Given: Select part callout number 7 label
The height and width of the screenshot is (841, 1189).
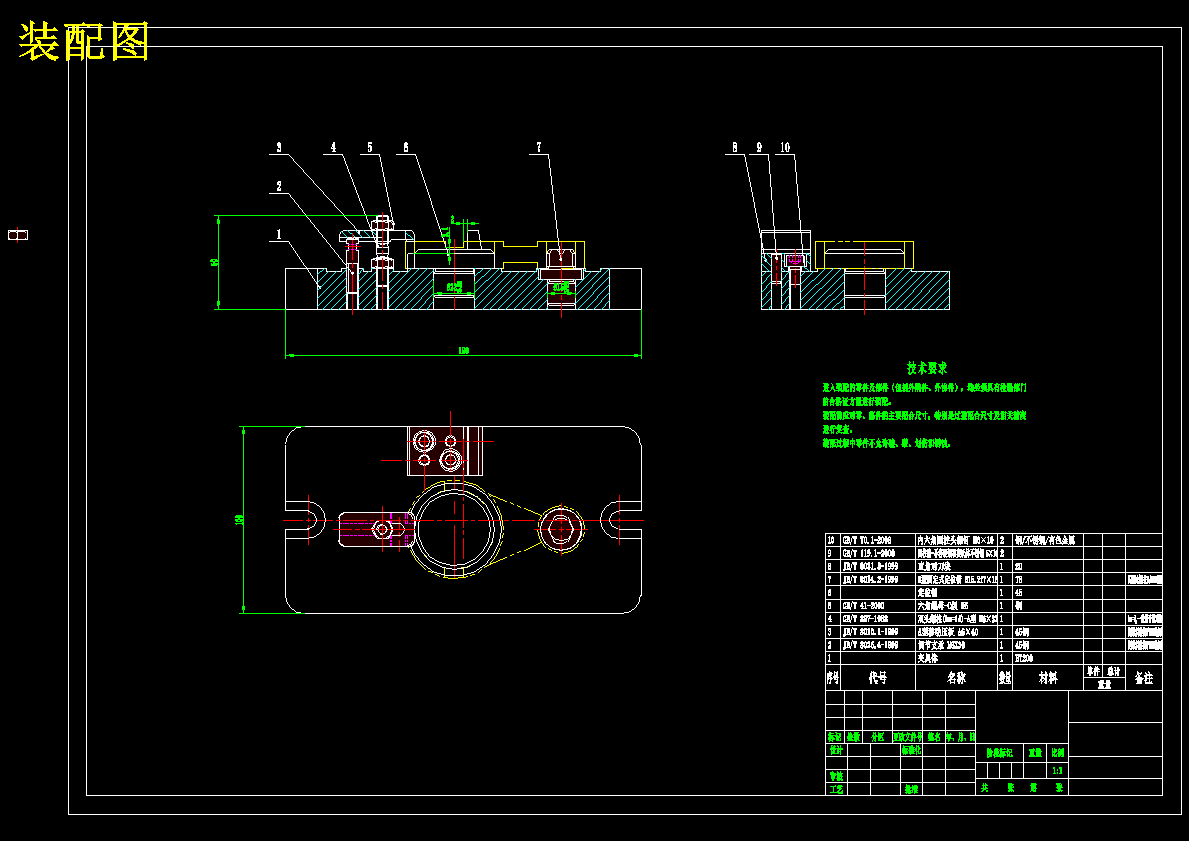Looking at the screenshot, I should [x=539, y=148].
